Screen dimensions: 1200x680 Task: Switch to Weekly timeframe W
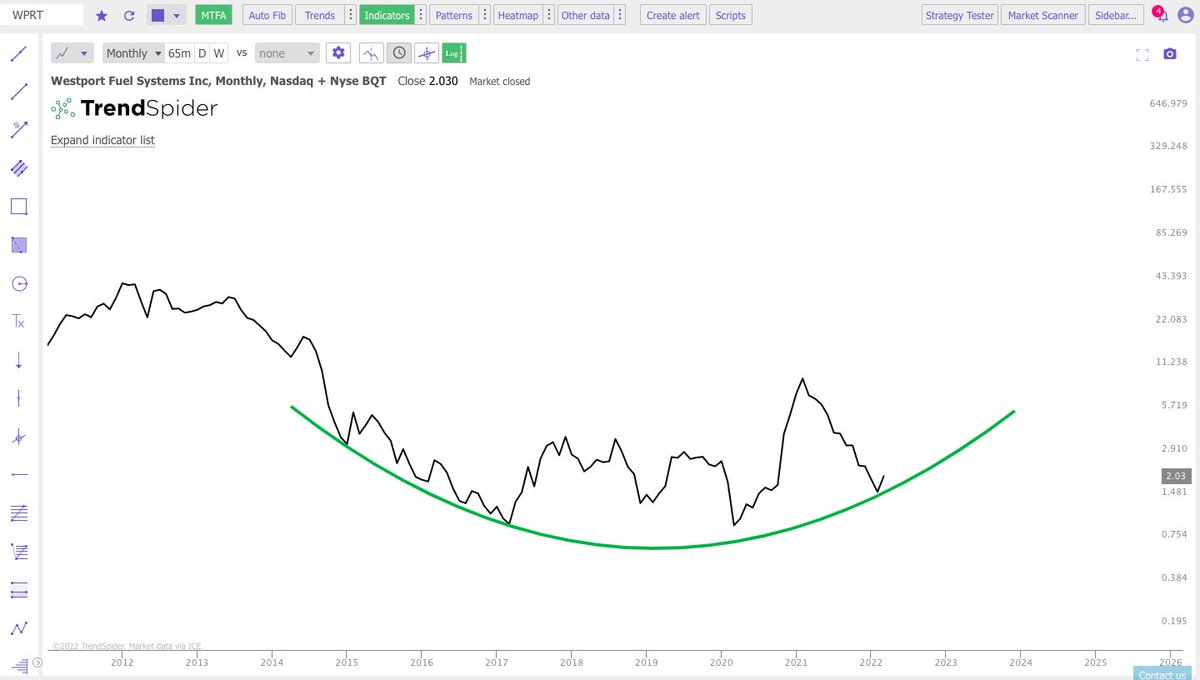(218, 53)
